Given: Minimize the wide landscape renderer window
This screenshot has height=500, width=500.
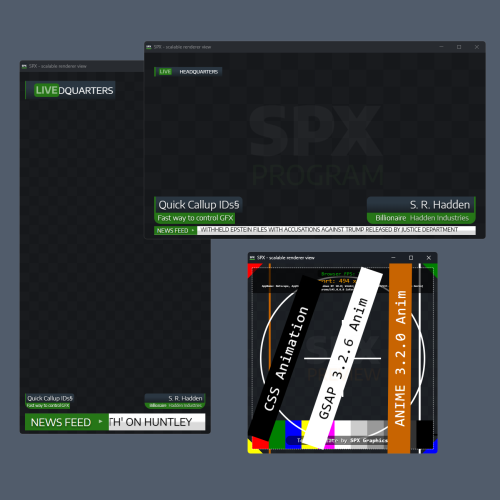Looking at the screenshot, I should click(441, 47).
